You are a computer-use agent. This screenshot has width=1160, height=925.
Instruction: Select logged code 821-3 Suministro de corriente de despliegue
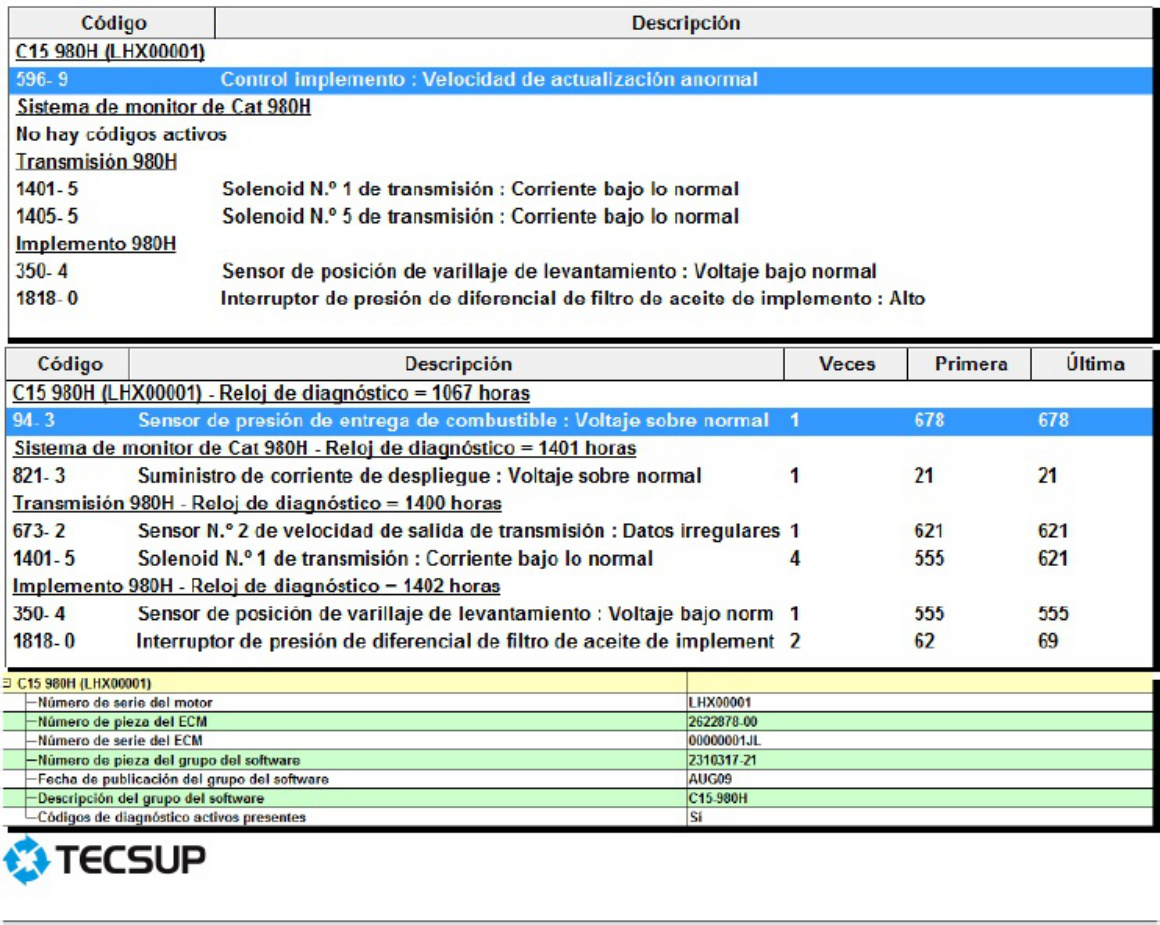[580, 476]
